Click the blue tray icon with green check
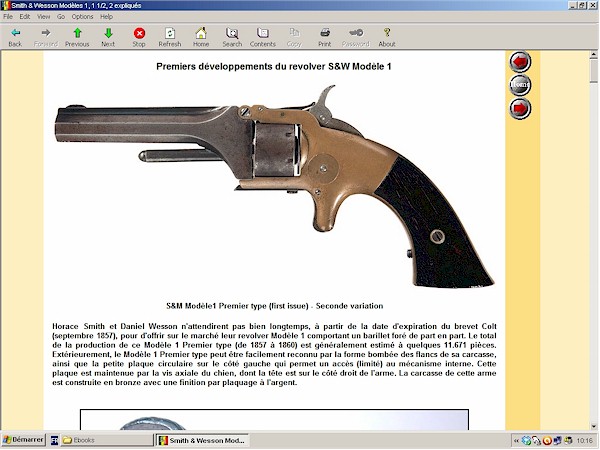 coord(527,441)
